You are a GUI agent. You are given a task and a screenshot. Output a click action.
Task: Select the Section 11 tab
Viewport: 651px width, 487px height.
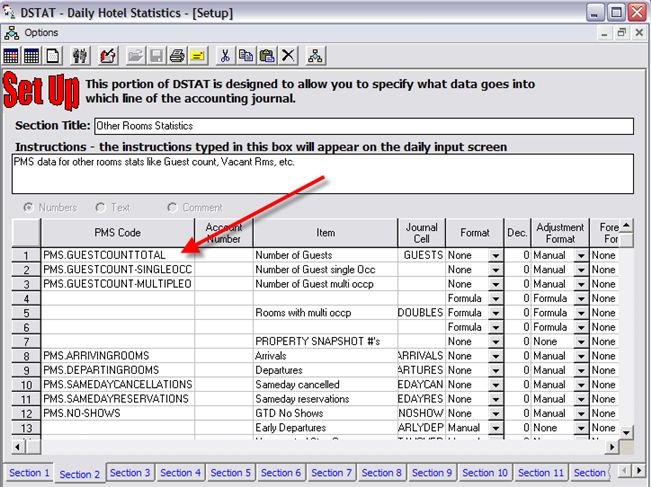pyautogui.click(x=541, y=472)
